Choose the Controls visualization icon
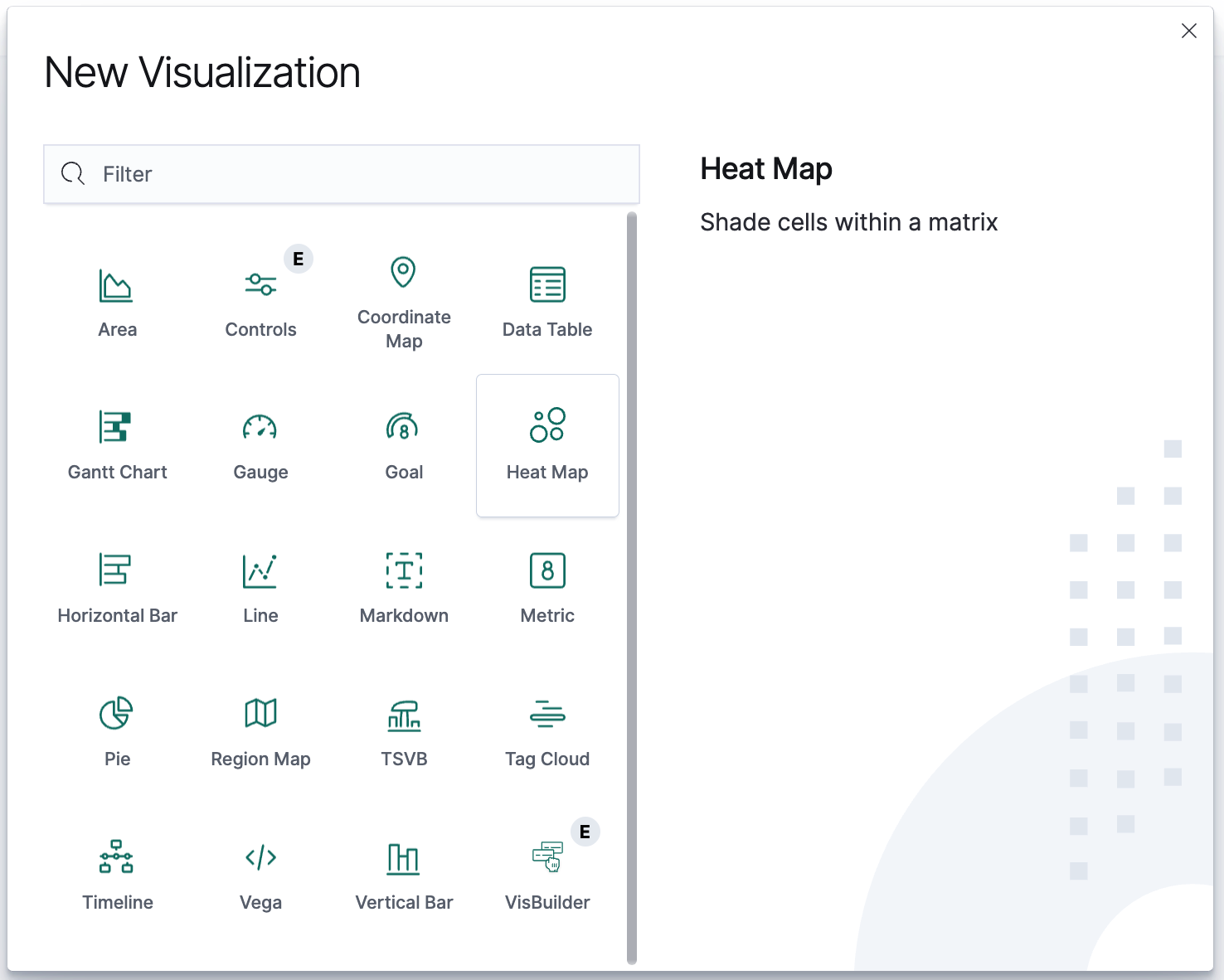This screenshot has width=1224, height=980. click(260, 285)
